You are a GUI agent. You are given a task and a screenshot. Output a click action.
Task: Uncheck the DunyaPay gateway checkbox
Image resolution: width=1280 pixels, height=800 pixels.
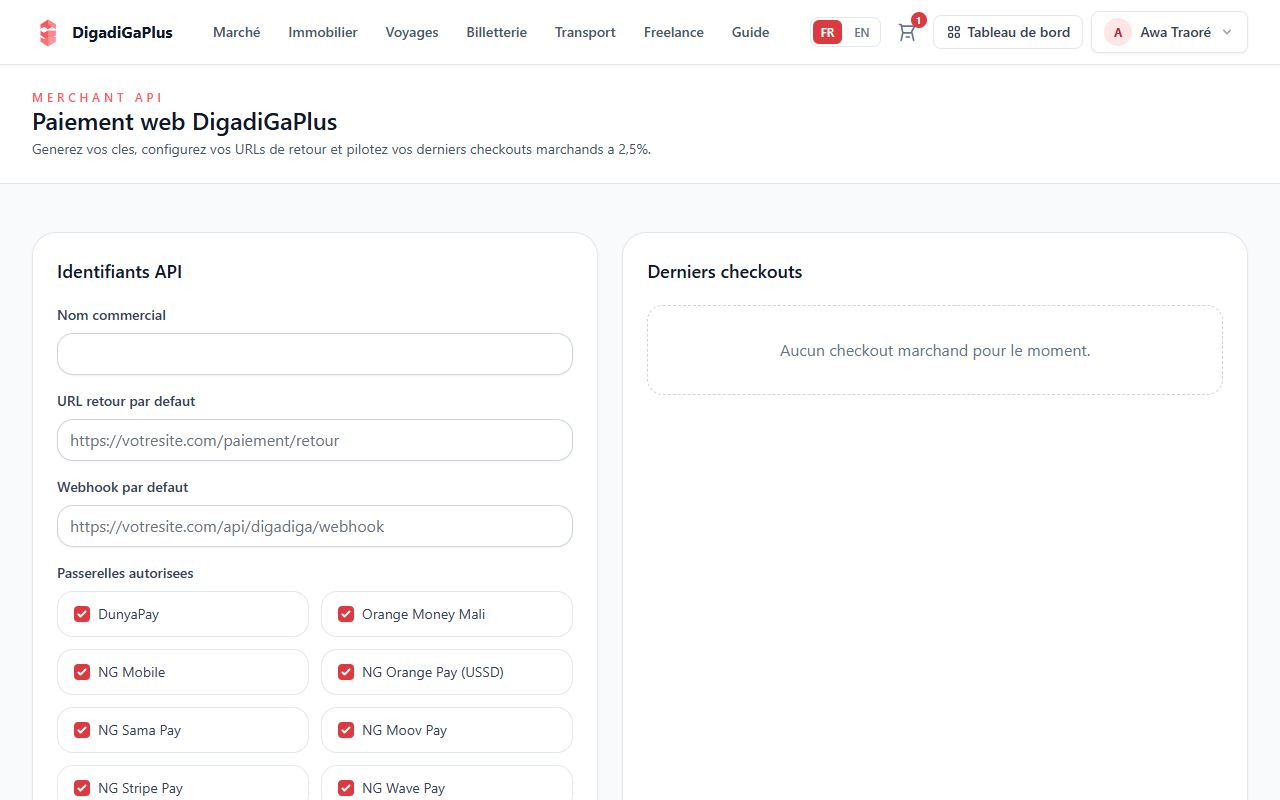click(82, 614)
